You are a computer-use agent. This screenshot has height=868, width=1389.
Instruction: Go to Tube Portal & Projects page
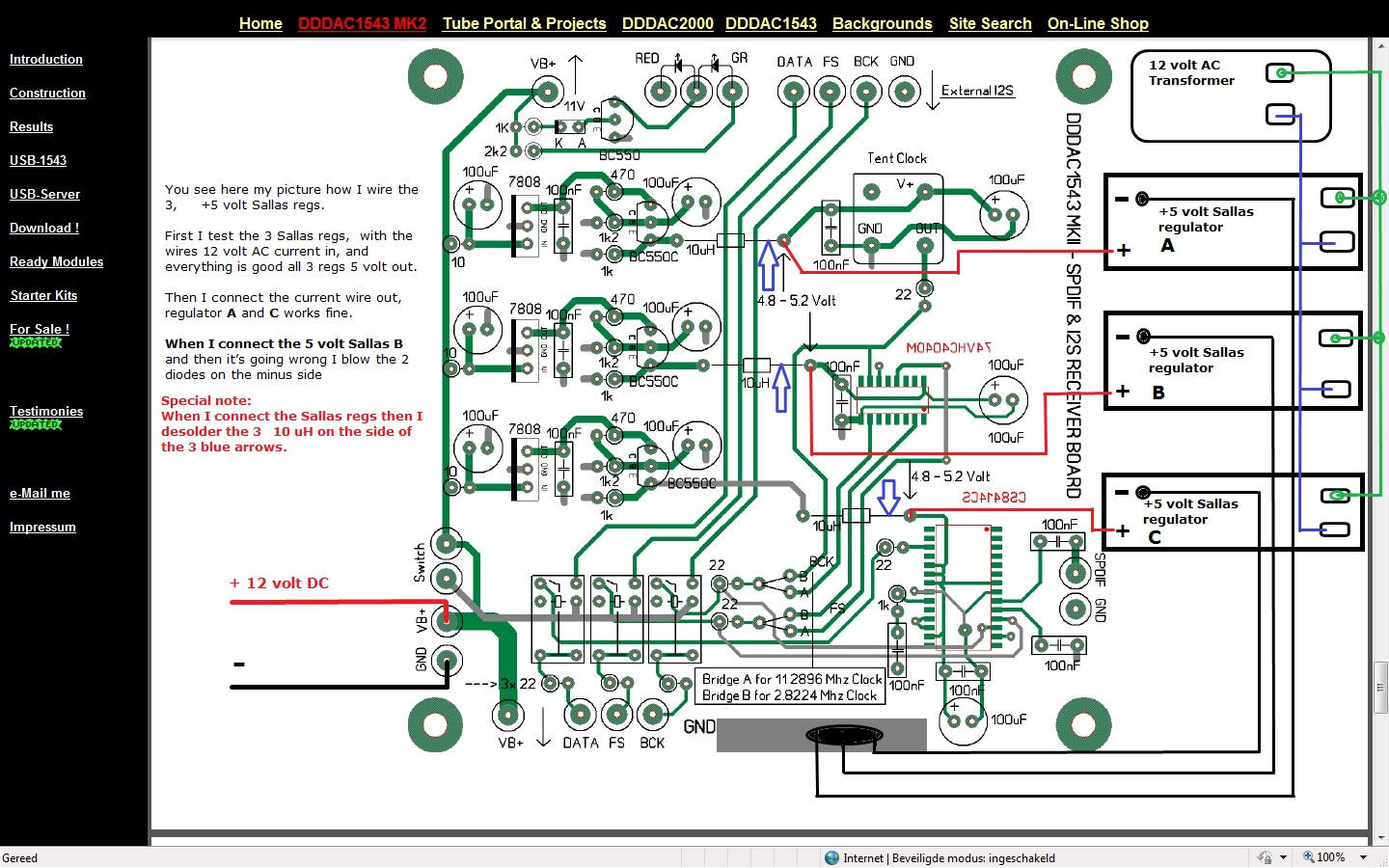coord(524,23)
